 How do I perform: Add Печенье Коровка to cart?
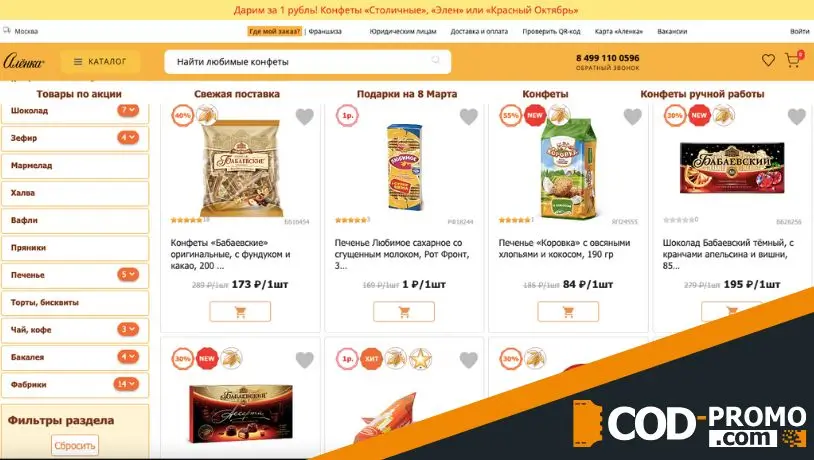568,312
